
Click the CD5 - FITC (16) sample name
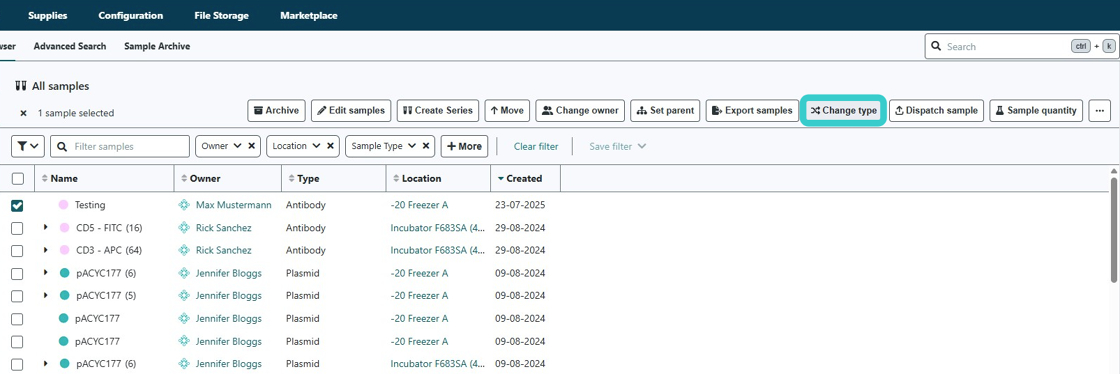[x=109, y=228]
